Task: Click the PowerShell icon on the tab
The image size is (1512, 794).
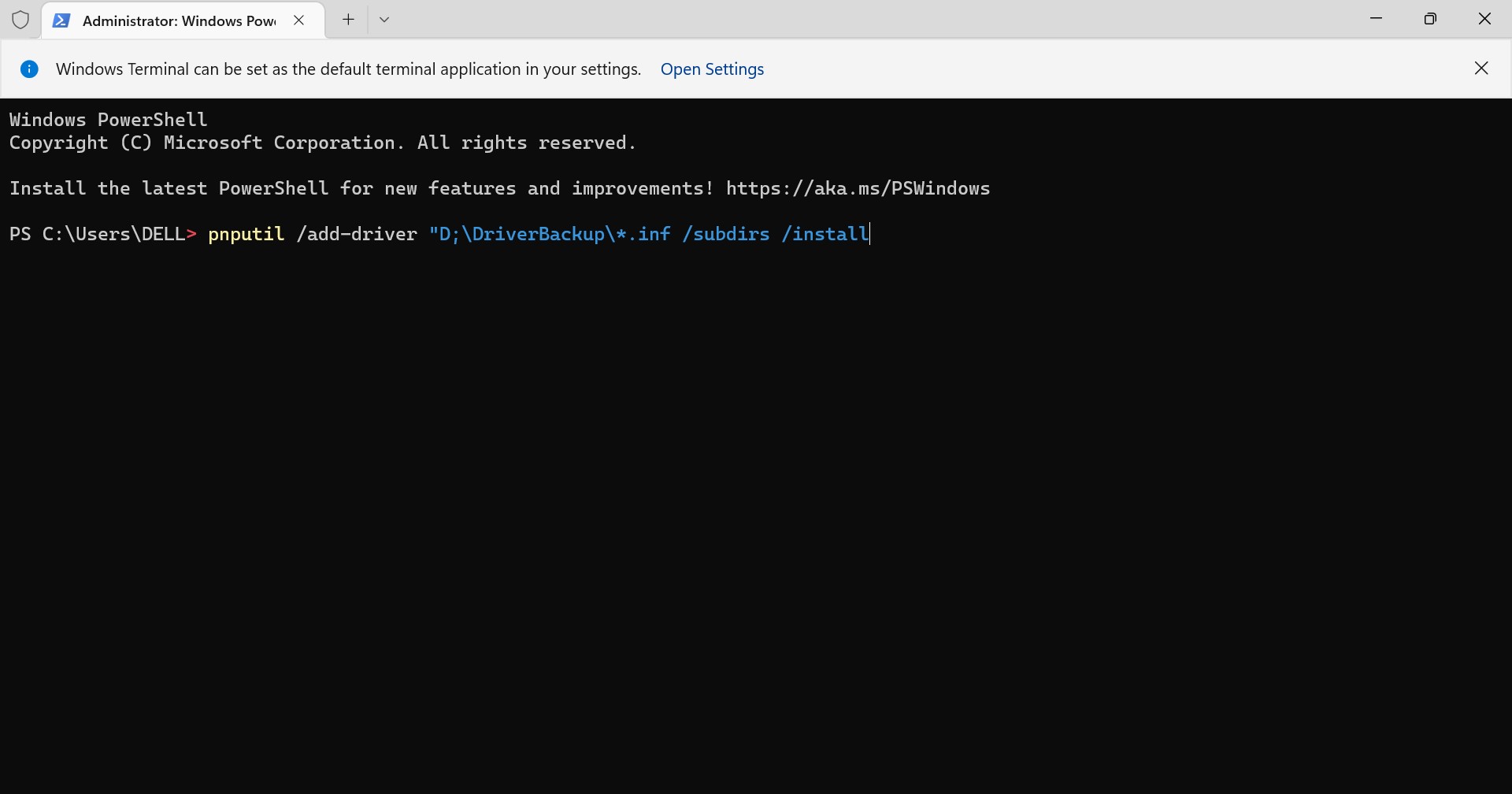Action: coord(61,21)
